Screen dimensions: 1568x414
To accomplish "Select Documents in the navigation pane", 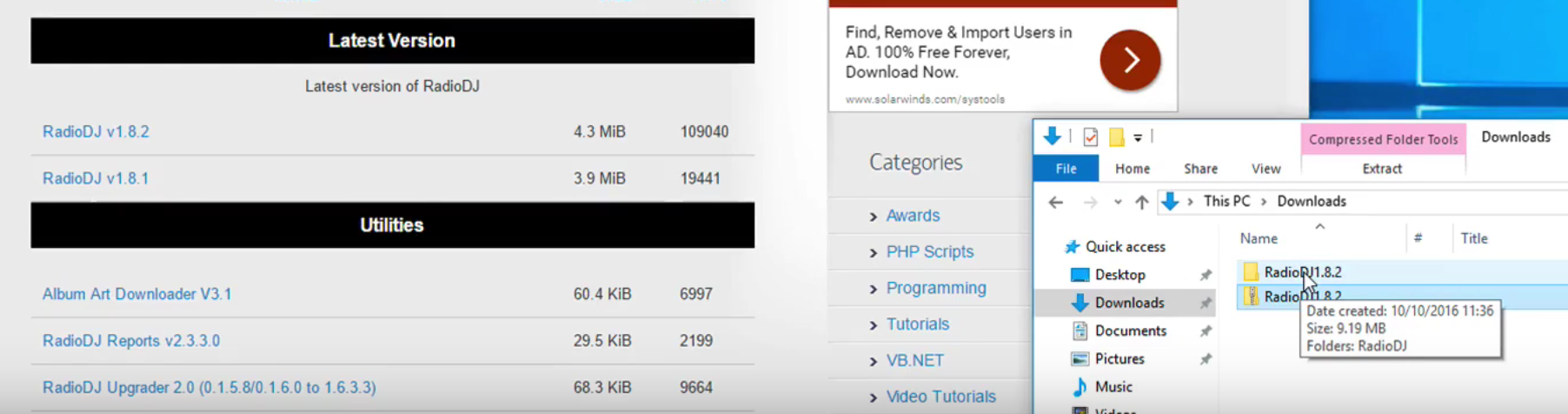I will click(x=1130, y=331).
